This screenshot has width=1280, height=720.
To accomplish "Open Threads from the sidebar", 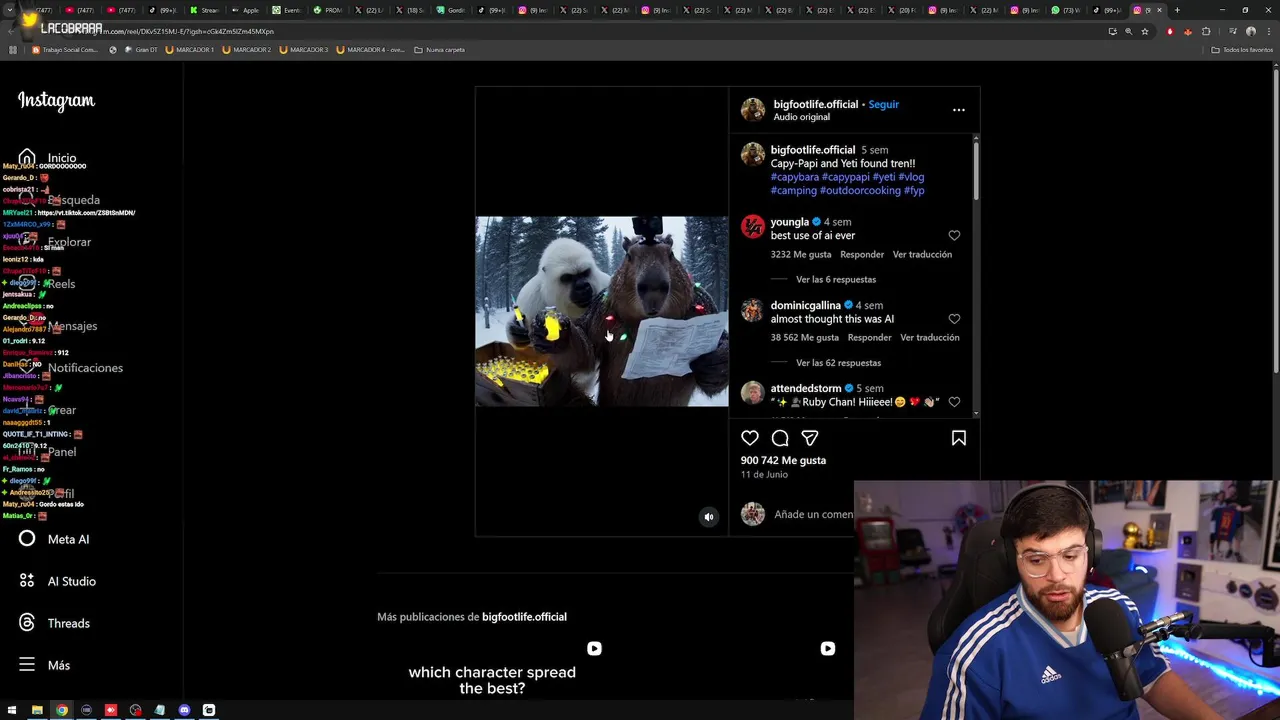I will (54, 623).
